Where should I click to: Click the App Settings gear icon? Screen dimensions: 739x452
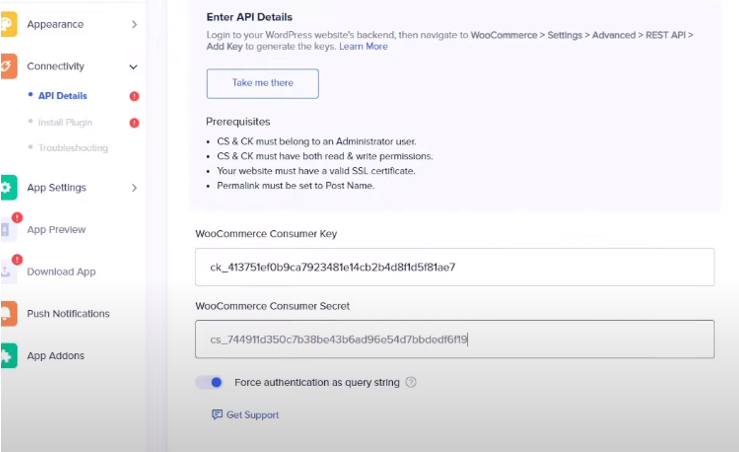[7, 188]
